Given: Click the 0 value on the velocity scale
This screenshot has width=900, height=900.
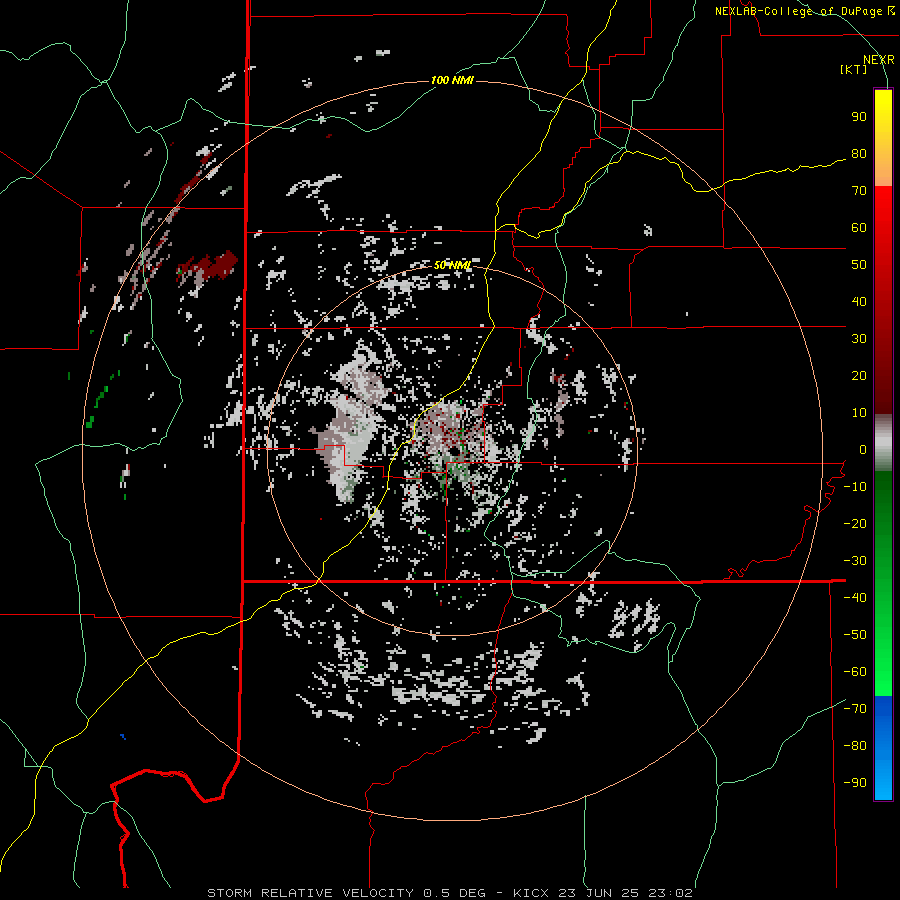Looking at the screenshot, I should pyautogui.click(x=862, y=450).
